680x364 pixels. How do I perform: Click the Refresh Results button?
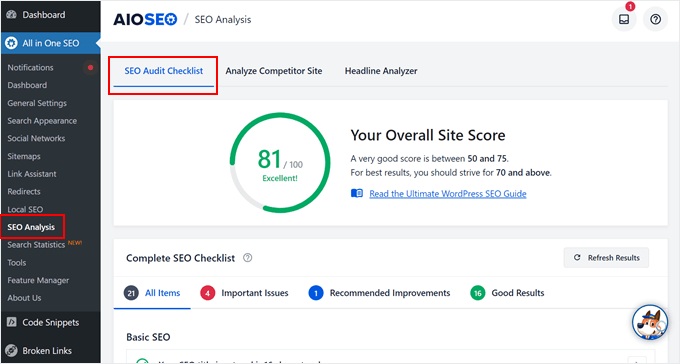[606, 258]
